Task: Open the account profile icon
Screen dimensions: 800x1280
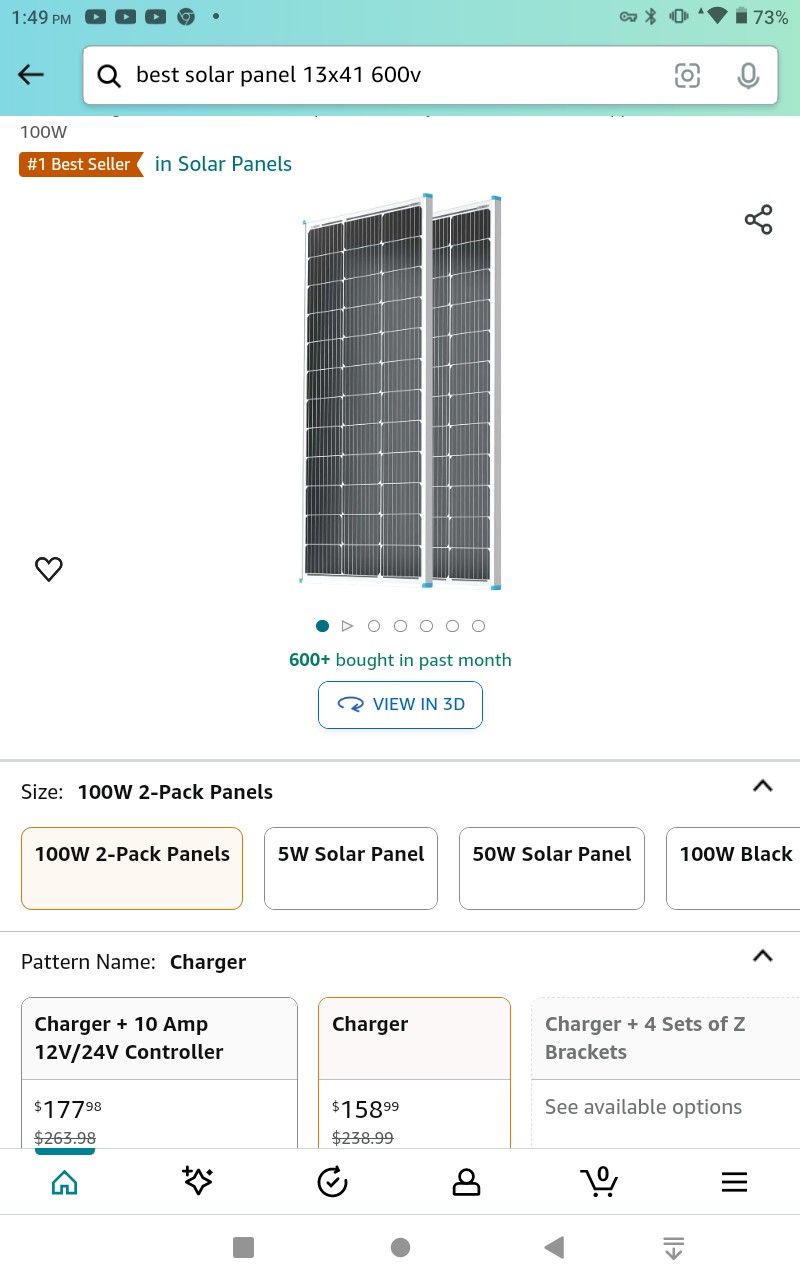Action: [466, 1182]
